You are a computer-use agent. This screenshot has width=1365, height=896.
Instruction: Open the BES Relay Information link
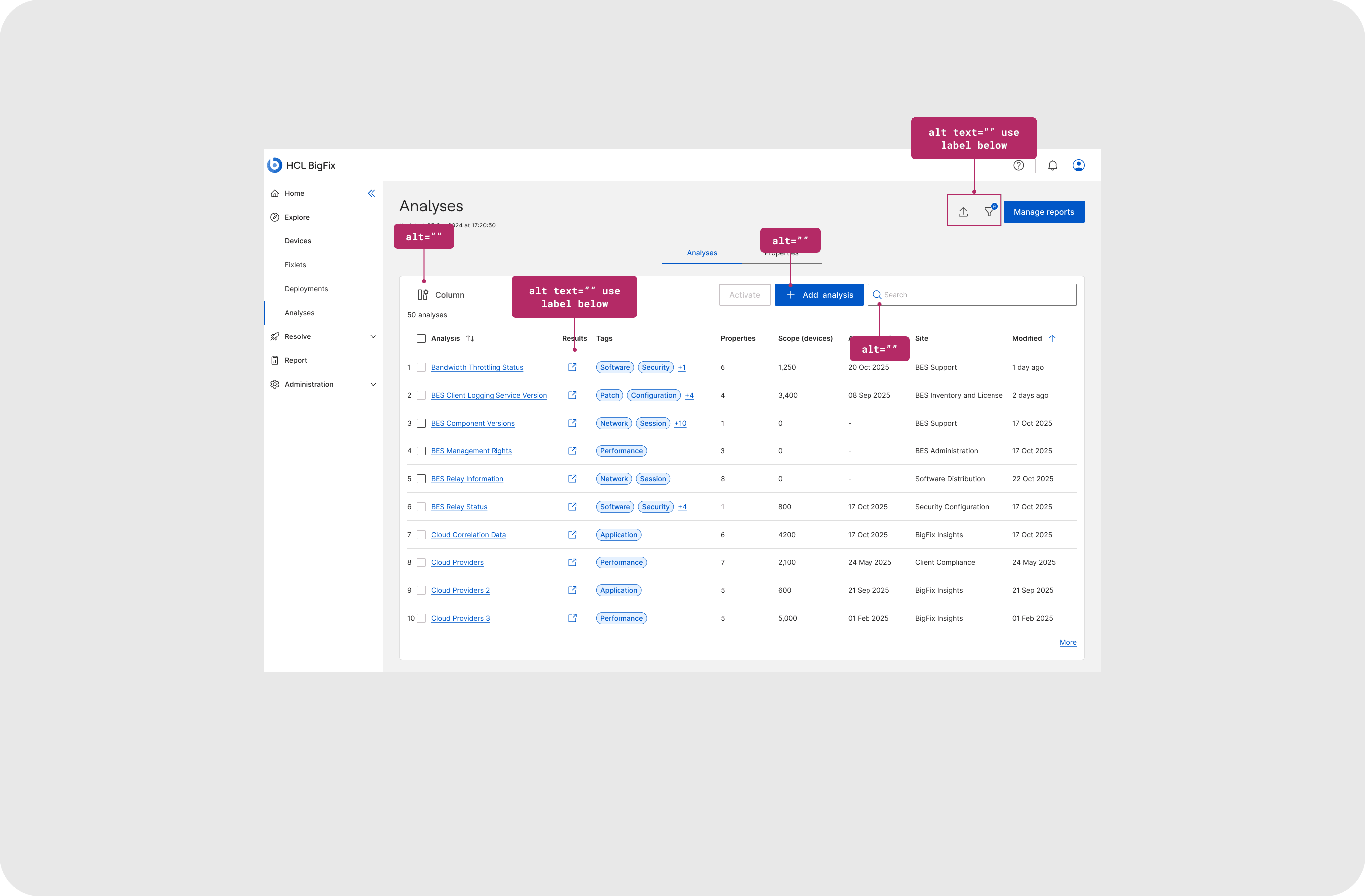pos(467,479)
